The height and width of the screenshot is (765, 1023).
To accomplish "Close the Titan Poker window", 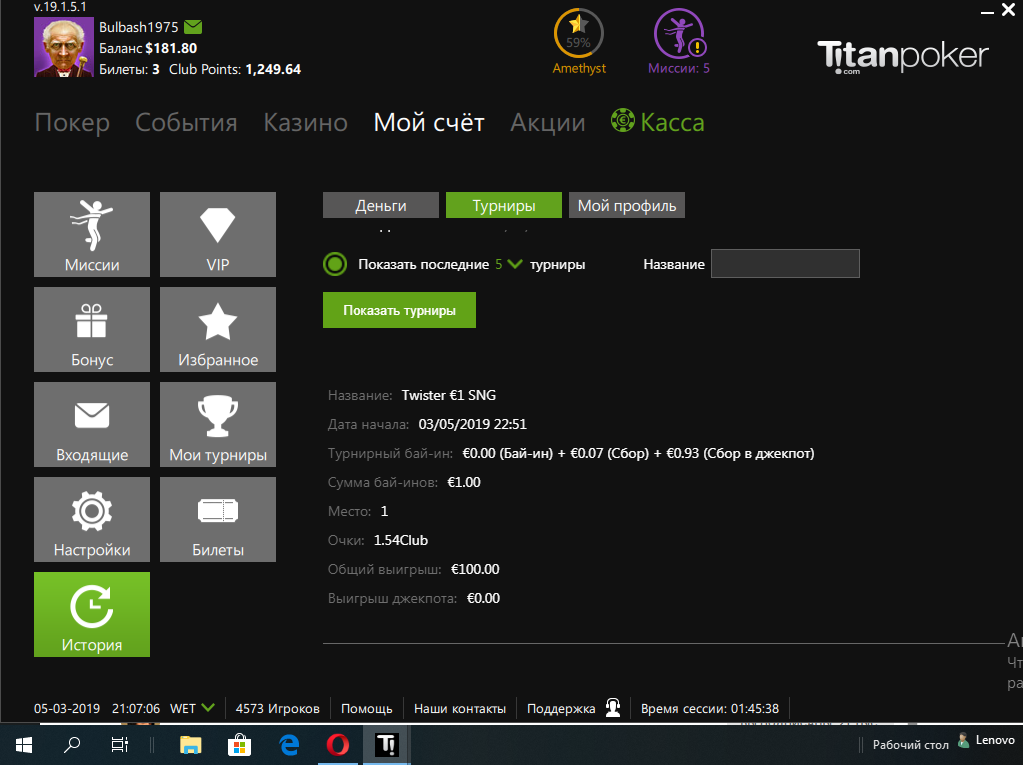I will [x=1008, y=10].
